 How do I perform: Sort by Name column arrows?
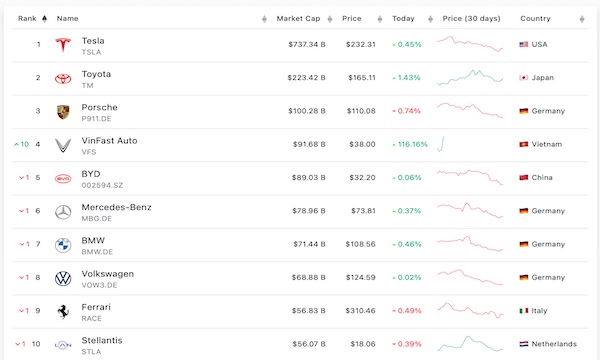coord(264,19)
